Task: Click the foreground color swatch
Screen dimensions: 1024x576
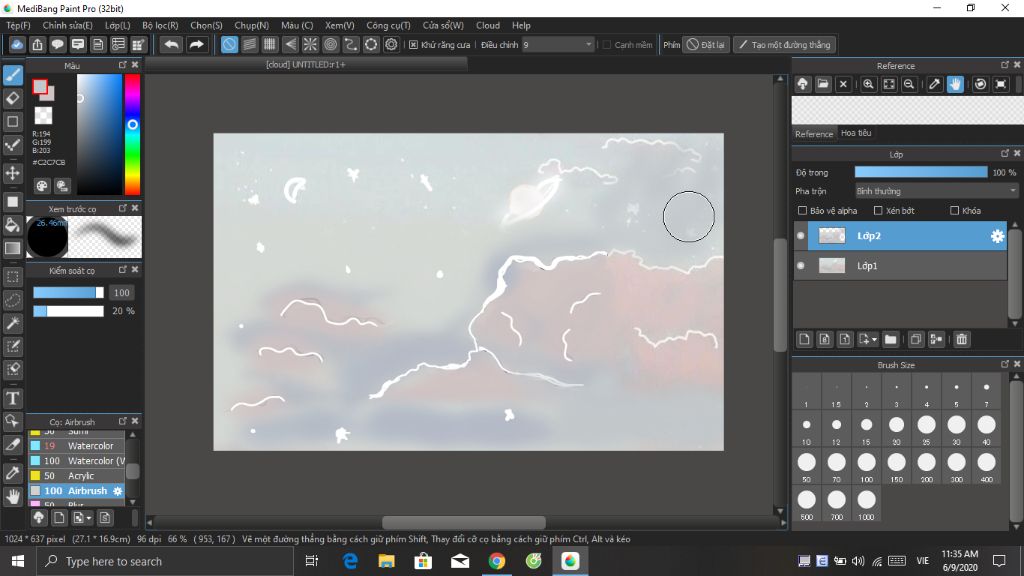Action: coord(40,86)
